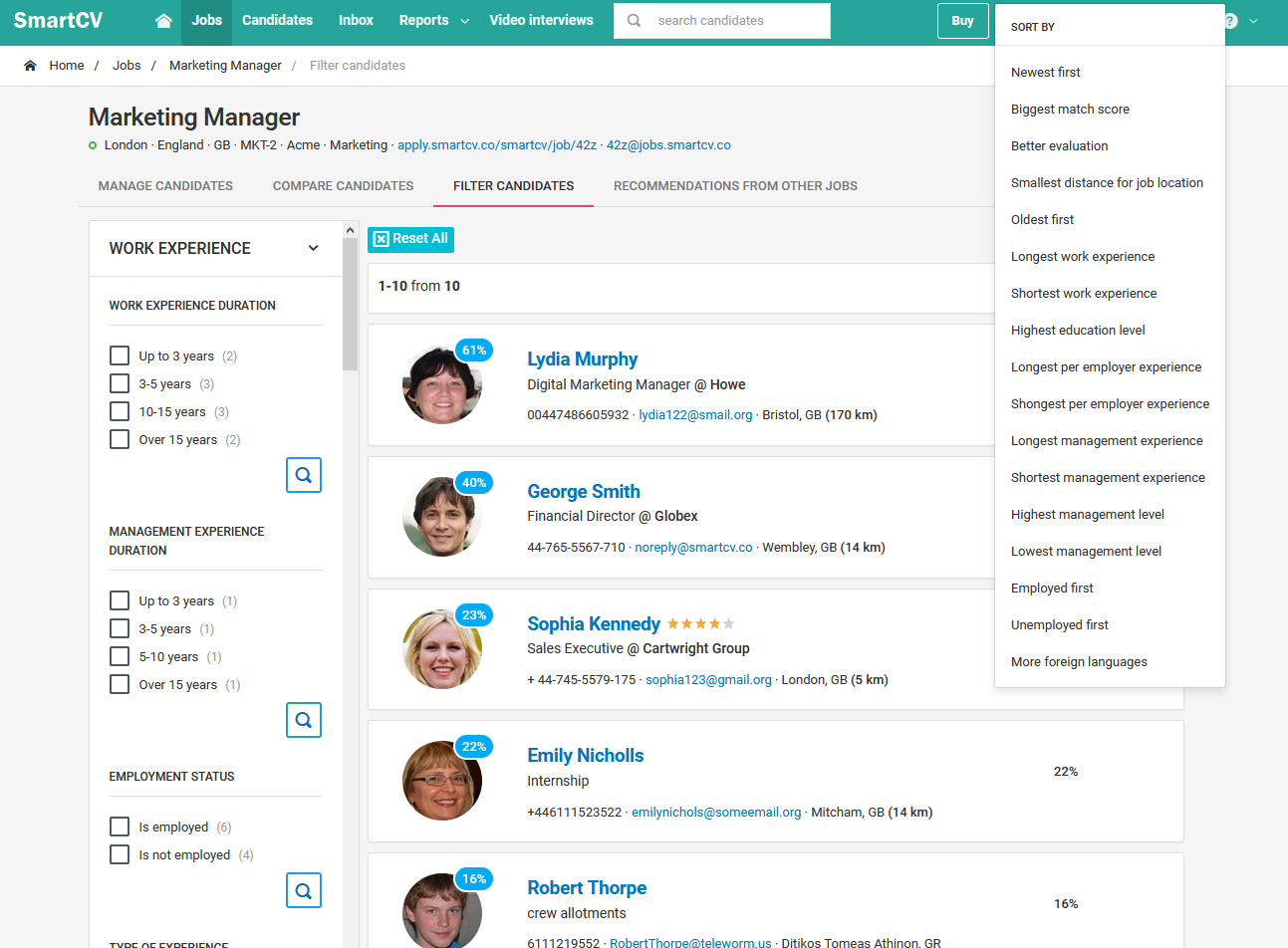Click the 40% match badge on George Smith

(x=474, y=483)
